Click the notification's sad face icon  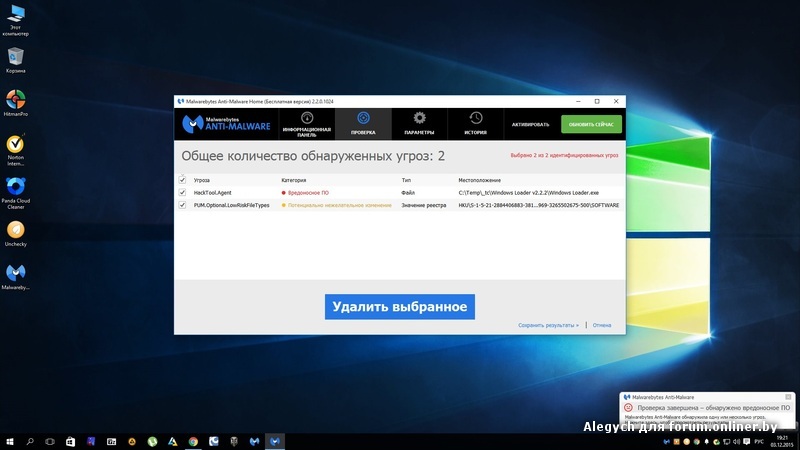(628, 408)
